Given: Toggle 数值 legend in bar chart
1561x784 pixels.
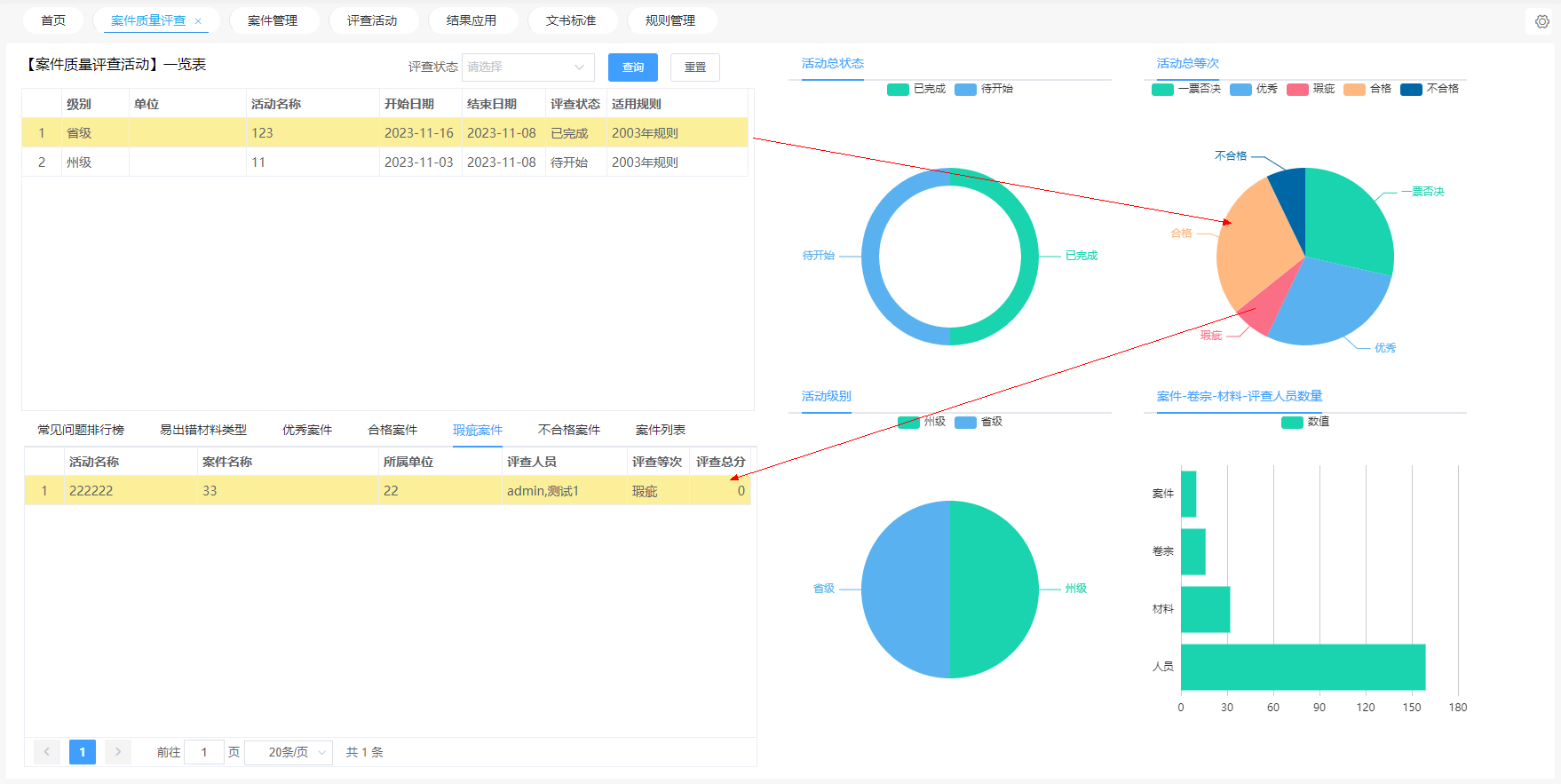Looking at the screenshot, I should point(1305,422).
